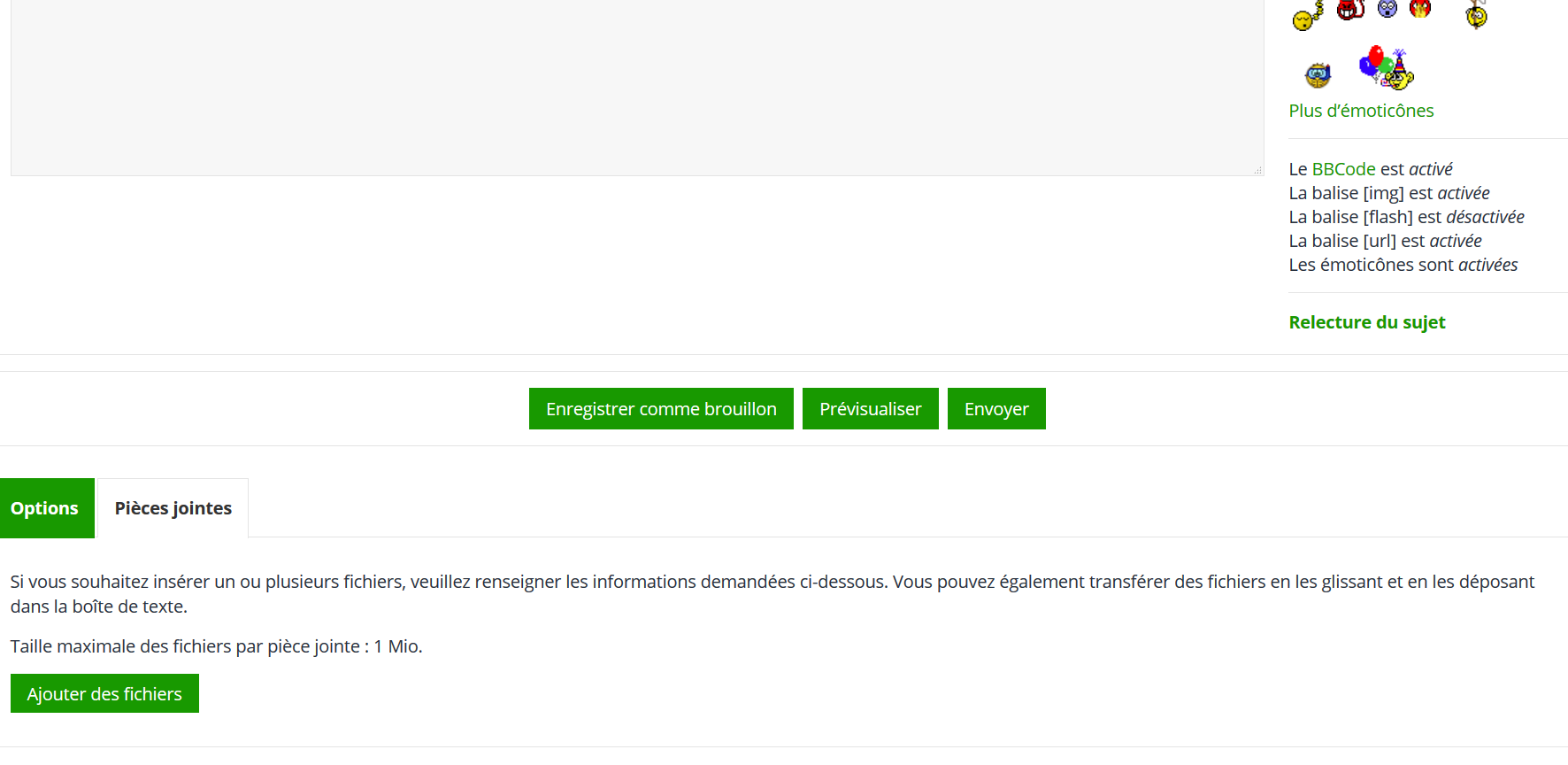This screenshot has height=765, width=1568.
Task: Select the Pièces jointes tab
Action: pyautogui.click(x=173, y=508)
